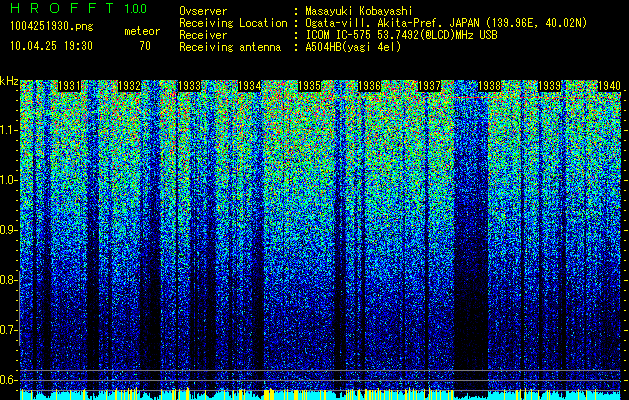Click the 1939 time marker label
The image size is (629, 400).
pyautogui.click(x=549, y=86)
